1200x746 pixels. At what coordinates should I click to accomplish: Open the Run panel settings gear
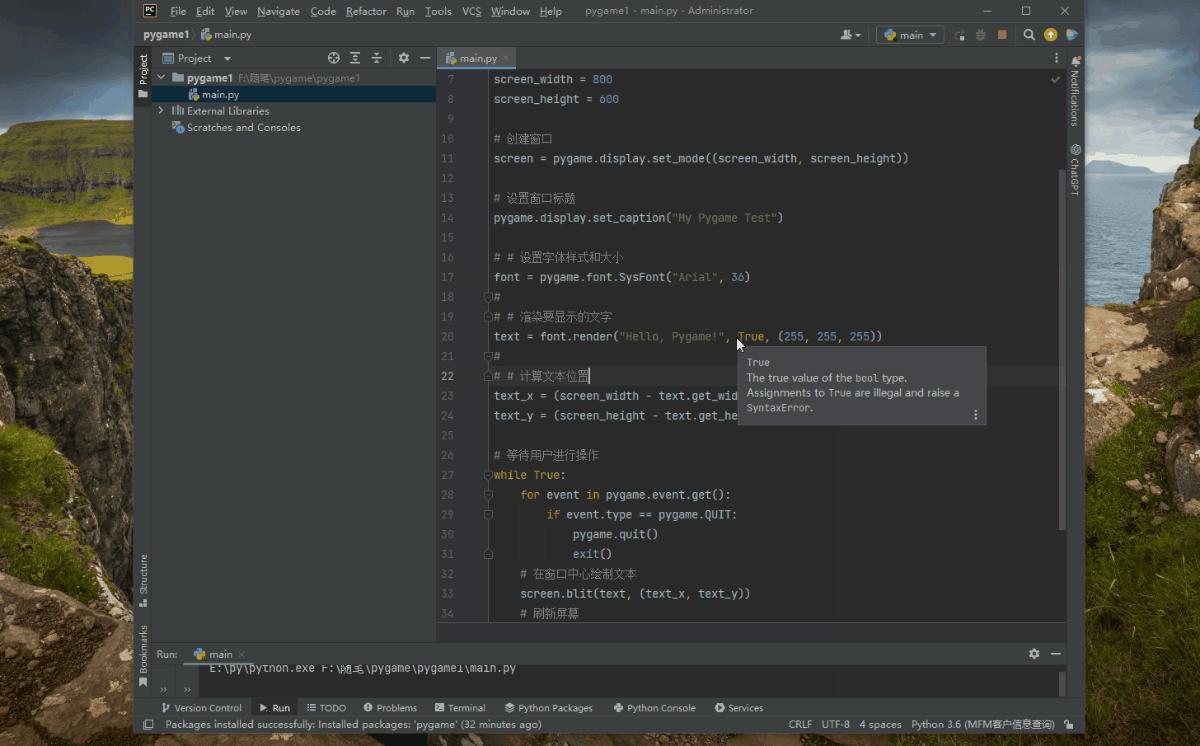coord(1034,654)
